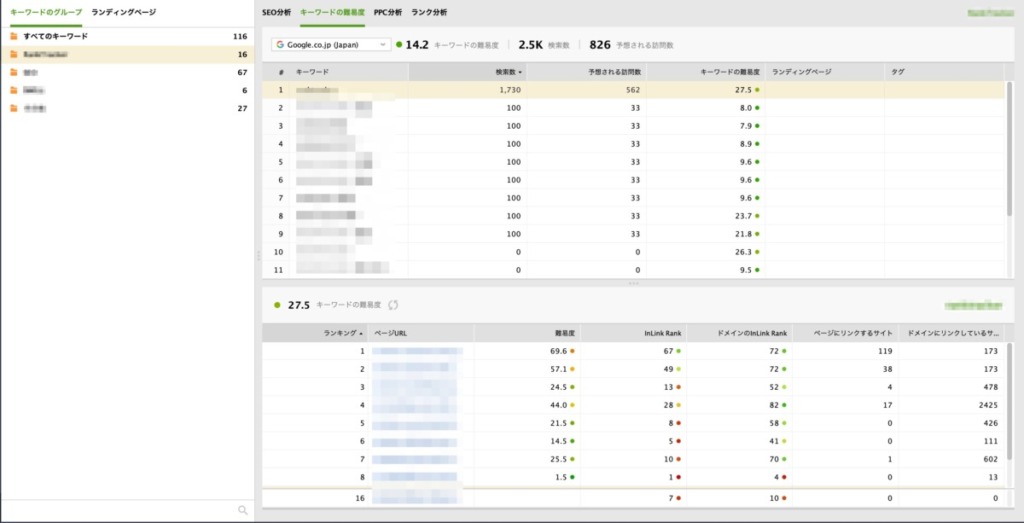This screenshot has width=1024, height=523.
Task: Sort by ドメインのInLink Rank column header
Action: pos(739,333)
